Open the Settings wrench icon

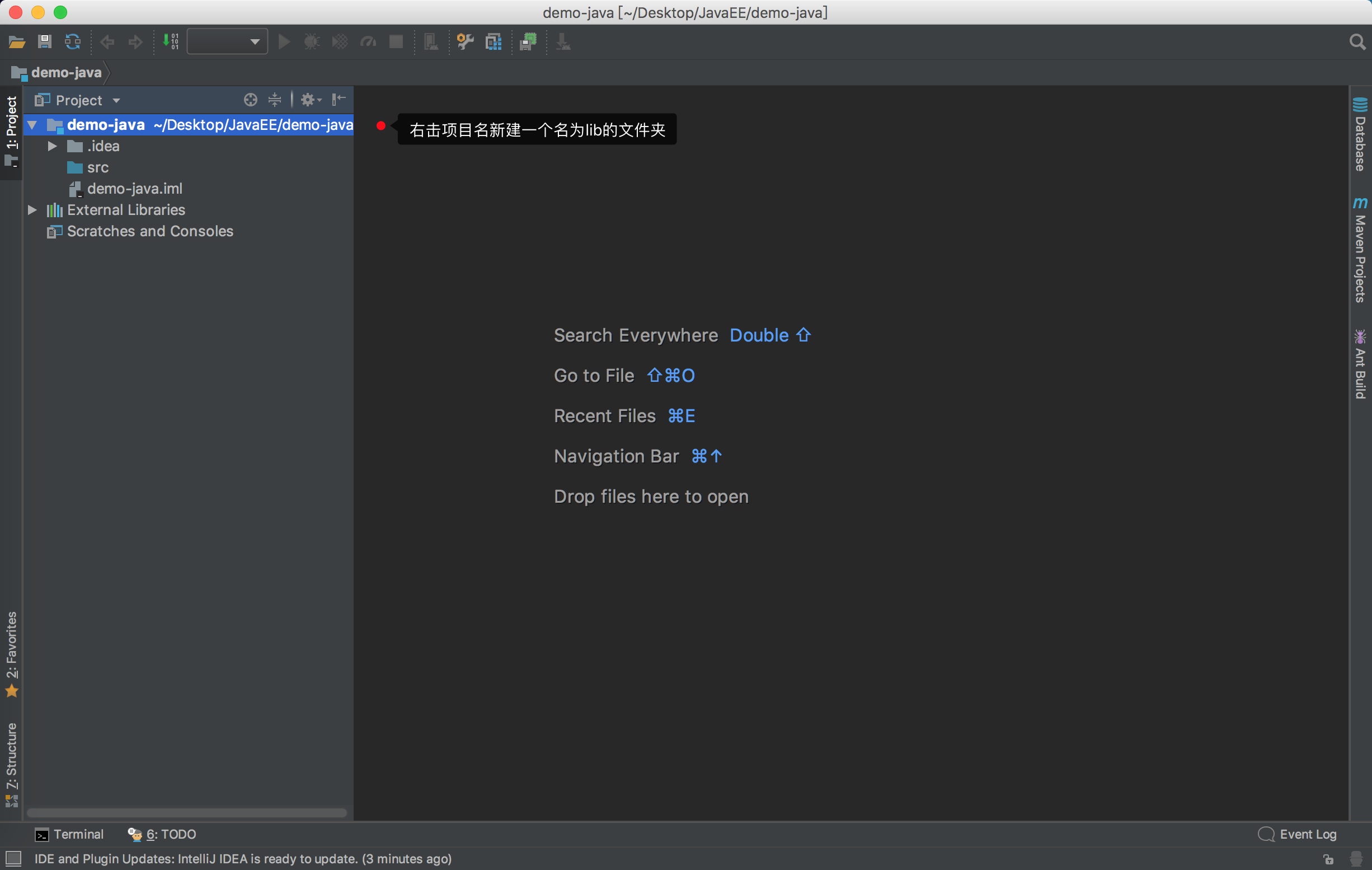(x=466, y=41)
